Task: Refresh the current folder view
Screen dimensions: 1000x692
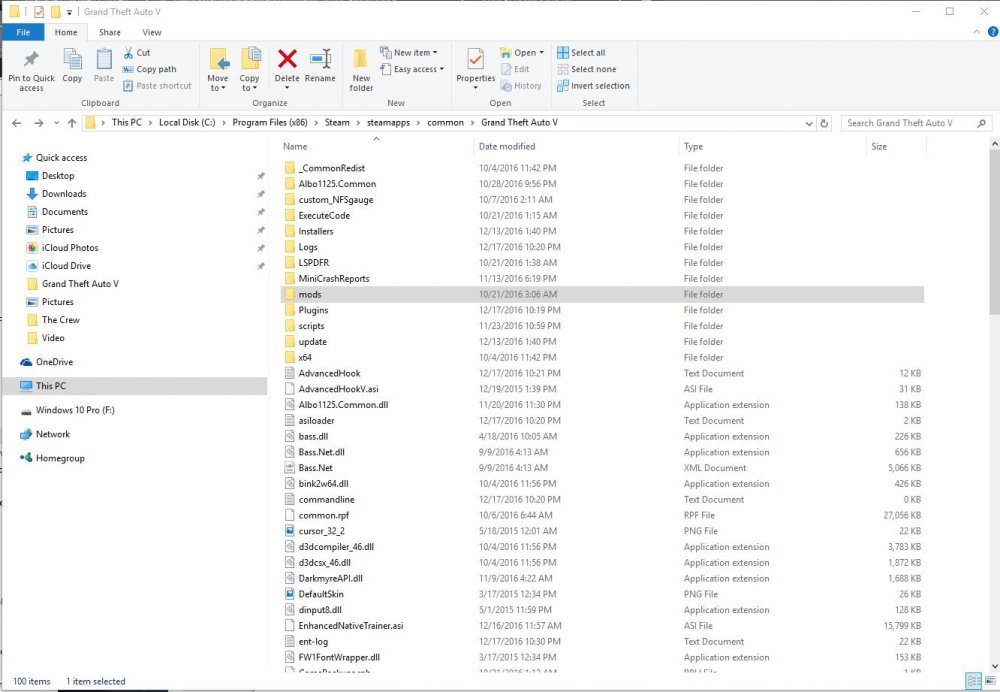Action: (824, 123)
